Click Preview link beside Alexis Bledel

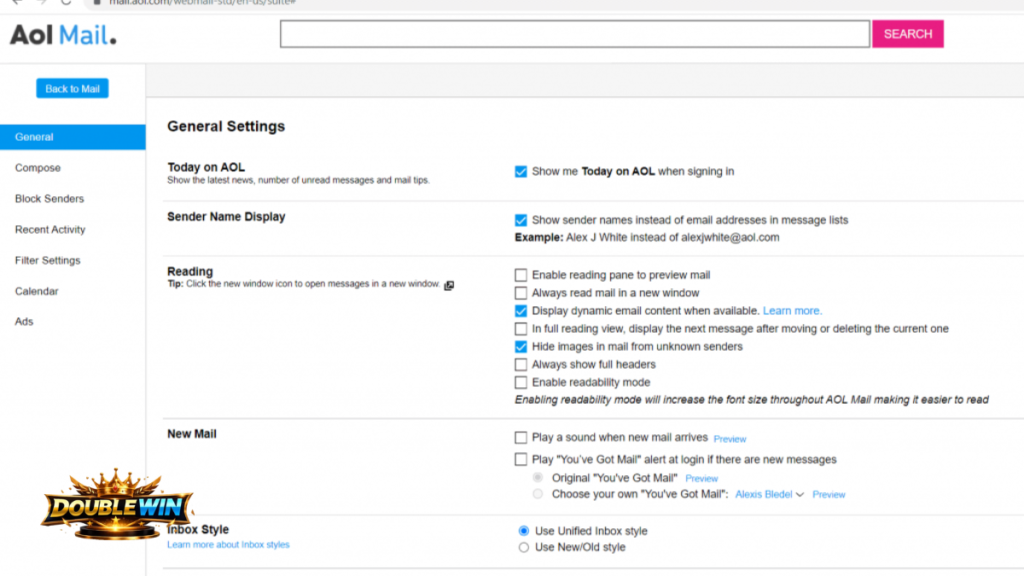point(829,495)
